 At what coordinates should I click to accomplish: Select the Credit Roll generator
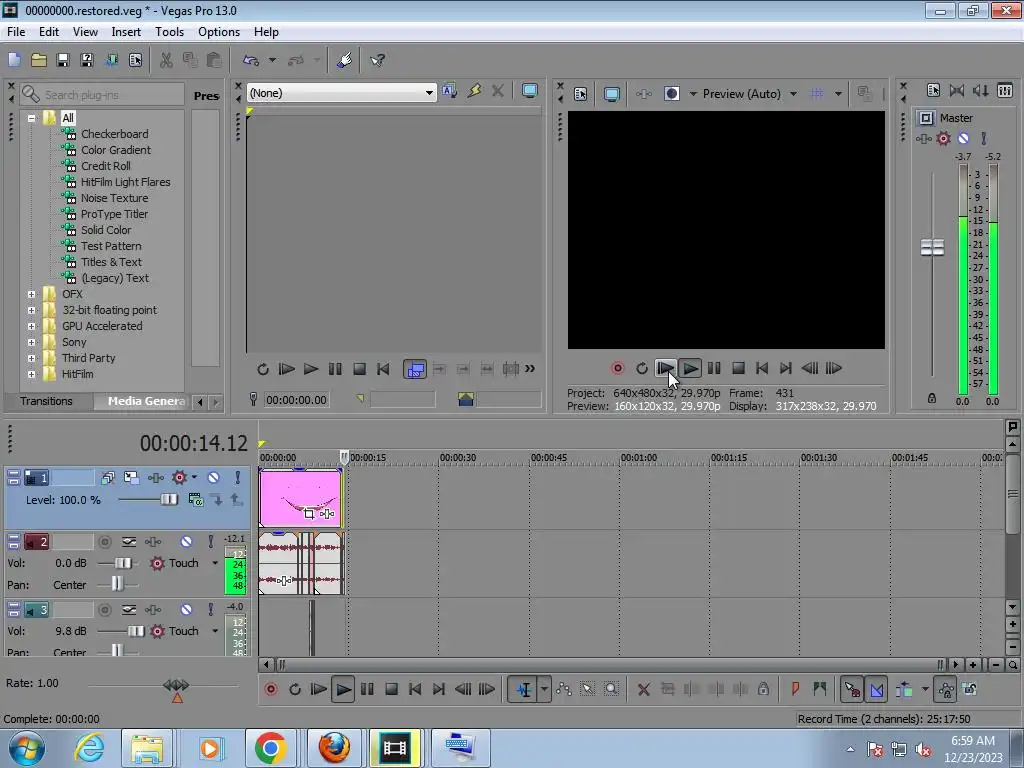pos(106,166)
